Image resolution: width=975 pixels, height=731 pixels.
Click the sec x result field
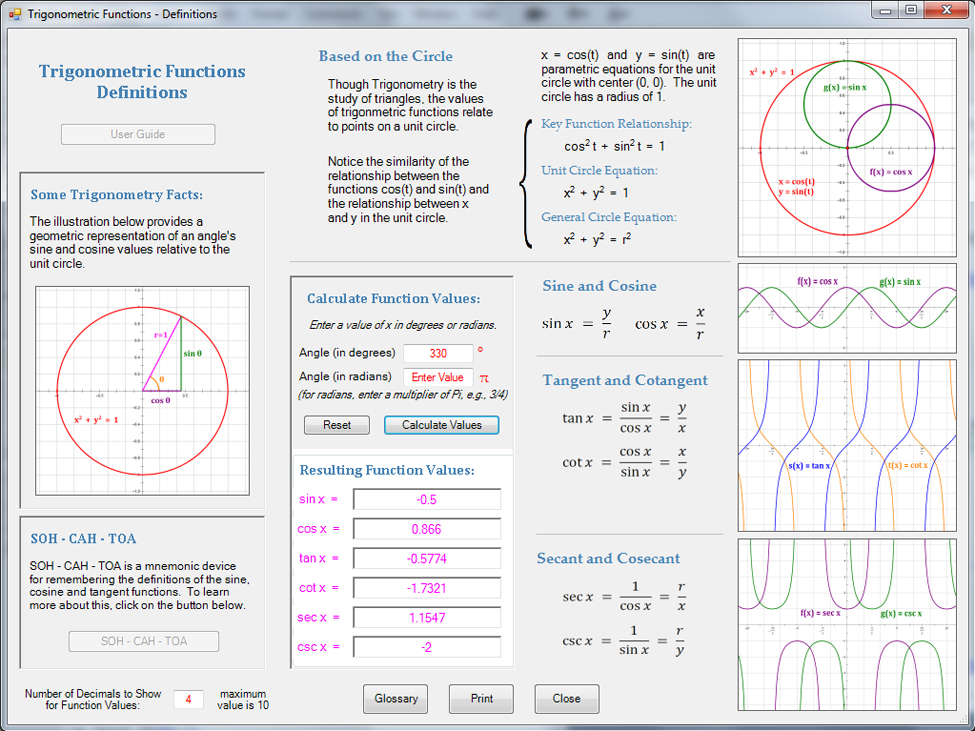[x=427, y=618]
